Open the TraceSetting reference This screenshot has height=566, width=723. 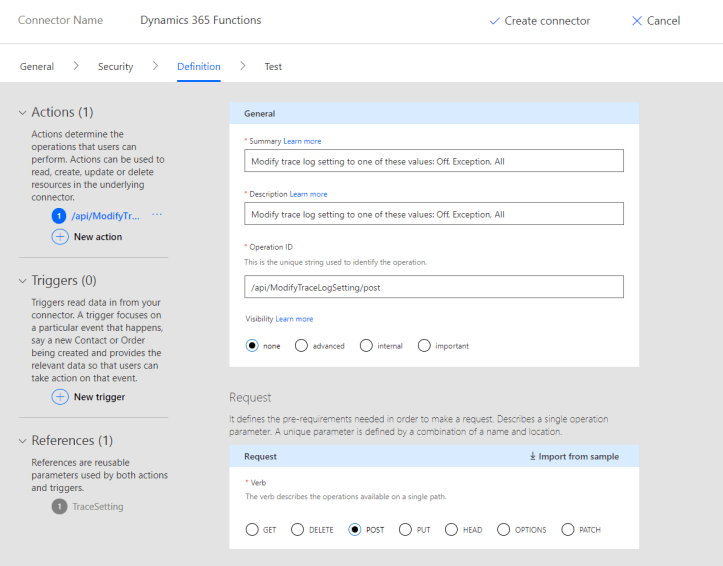(x=98, y=507)
